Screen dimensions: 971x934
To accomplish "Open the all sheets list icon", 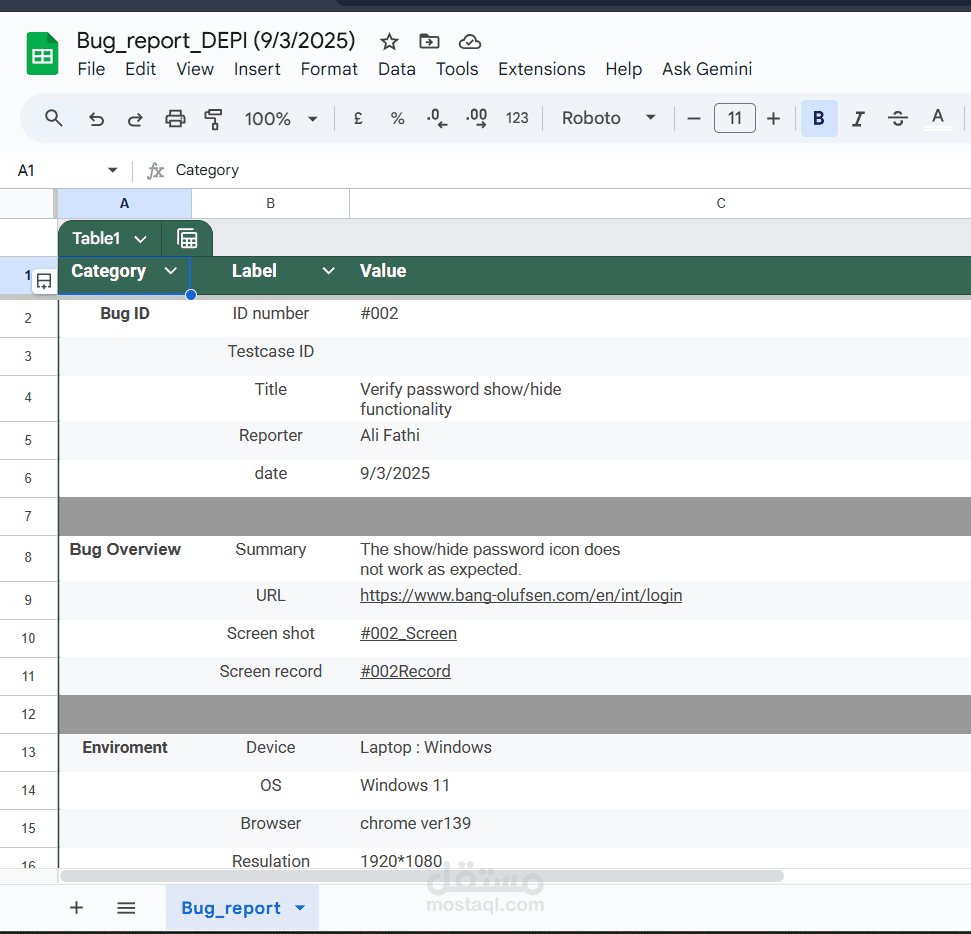I will coord(126,908).
